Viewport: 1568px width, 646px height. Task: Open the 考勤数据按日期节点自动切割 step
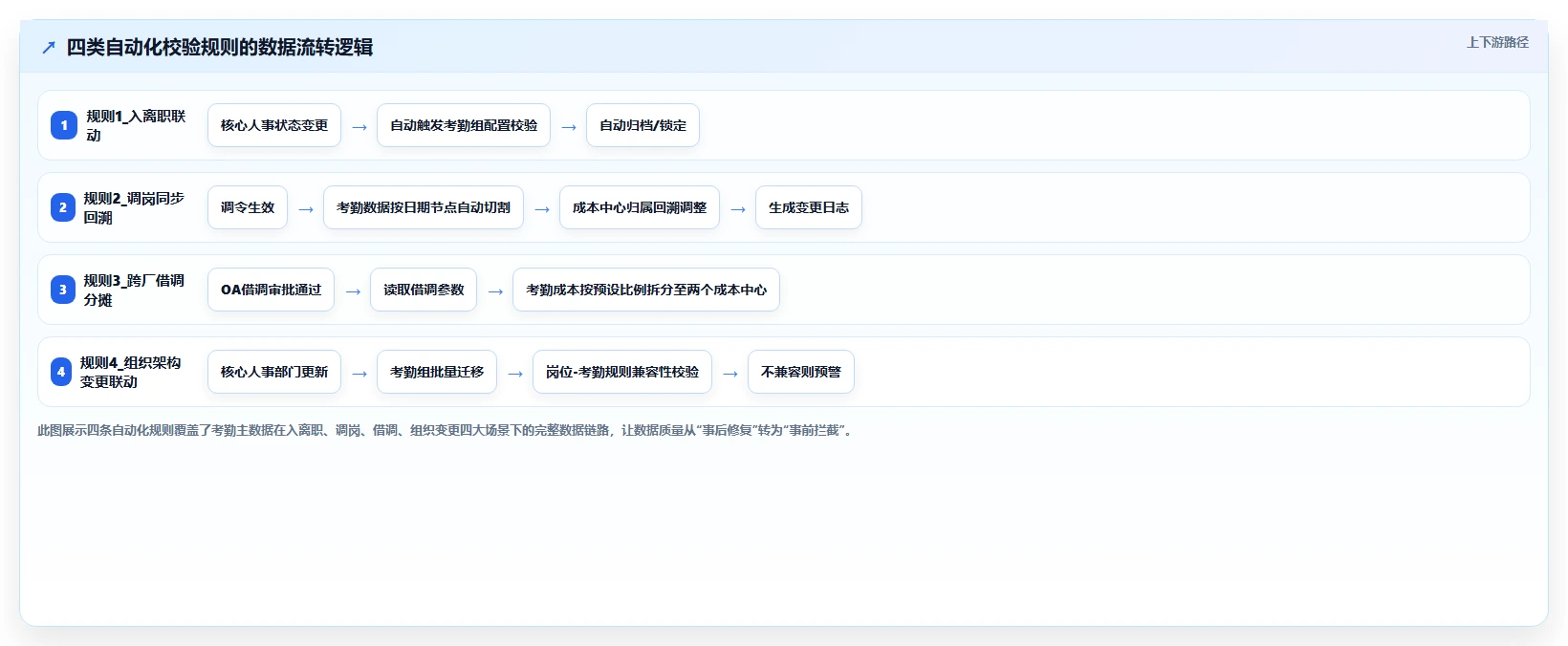click(424, 207)
